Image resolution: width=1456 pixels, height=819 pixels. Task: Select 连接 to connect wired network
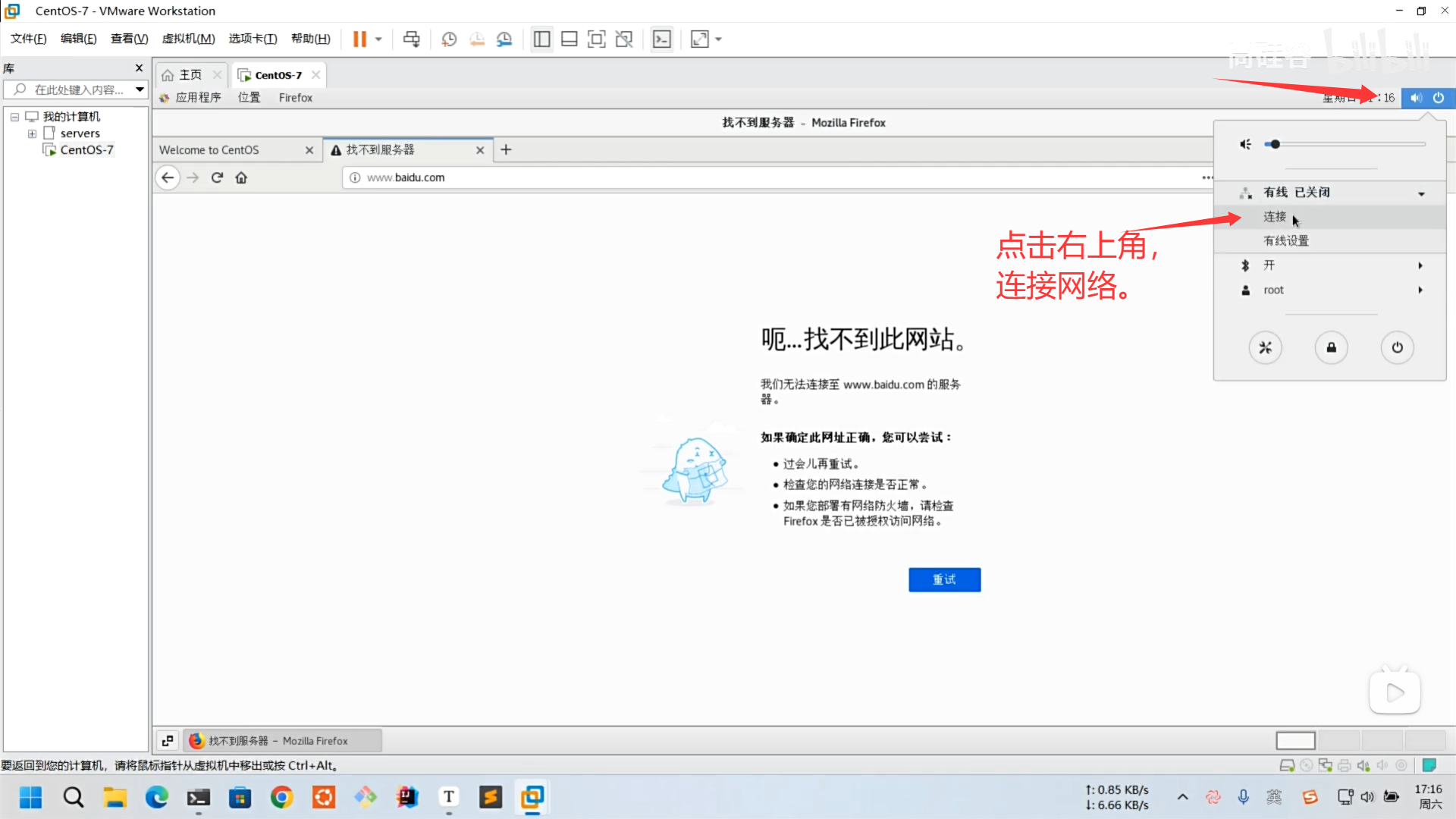[1274, 217]
